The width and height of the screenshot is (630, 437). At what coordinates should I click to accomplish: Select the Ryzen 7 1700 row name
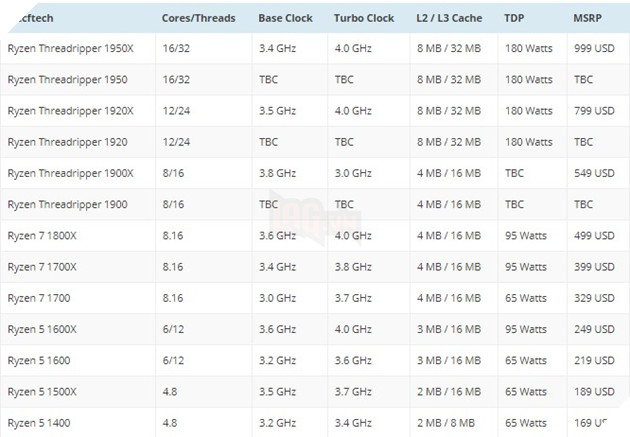coord(39,298)
